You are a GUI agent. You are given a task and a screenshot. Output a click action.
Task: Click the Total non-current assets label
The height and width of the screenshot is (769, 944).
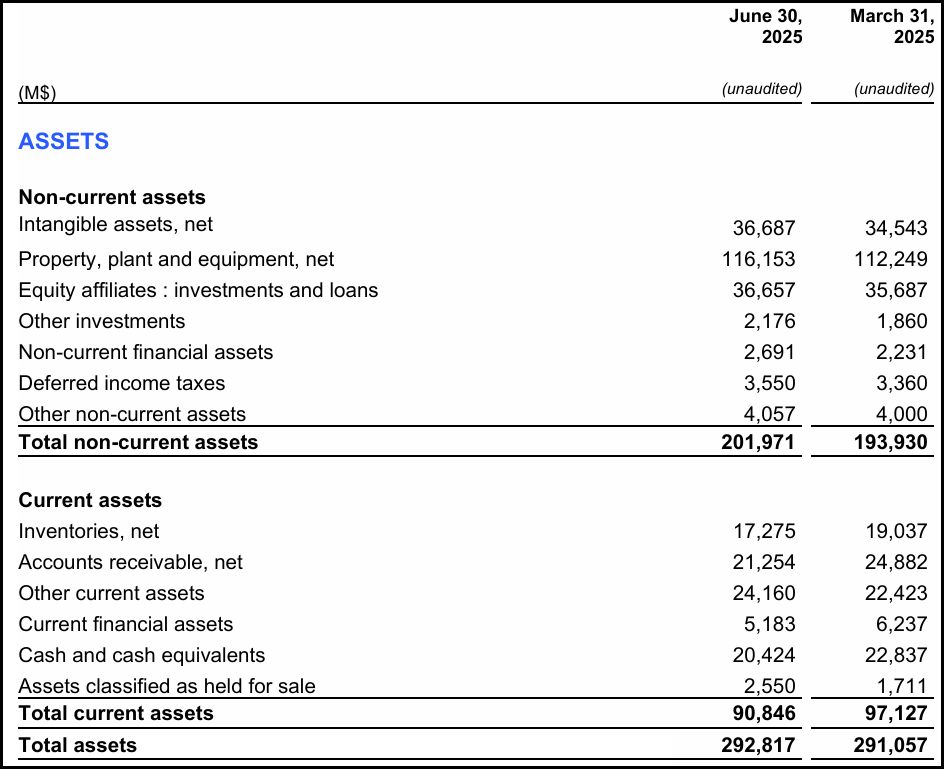click(137, 442)
